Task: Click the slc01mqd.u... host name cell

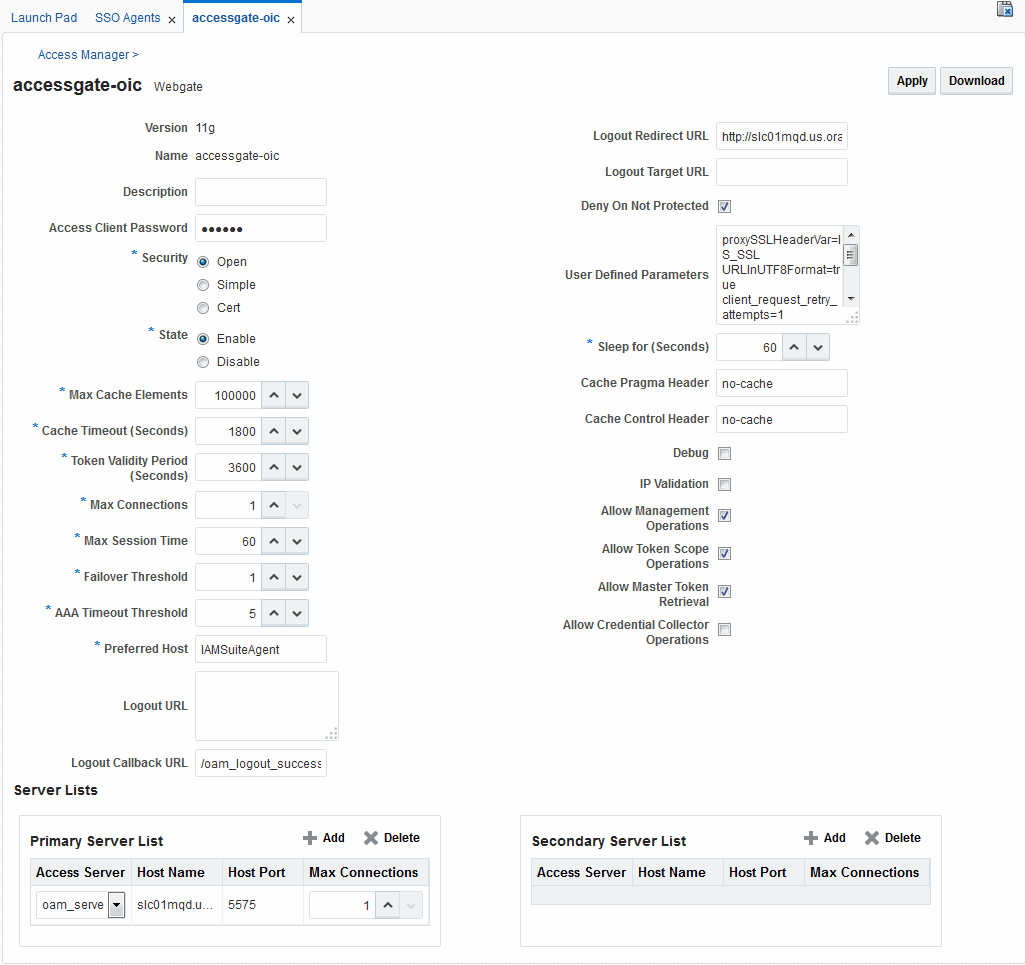Action: point(175,906)
